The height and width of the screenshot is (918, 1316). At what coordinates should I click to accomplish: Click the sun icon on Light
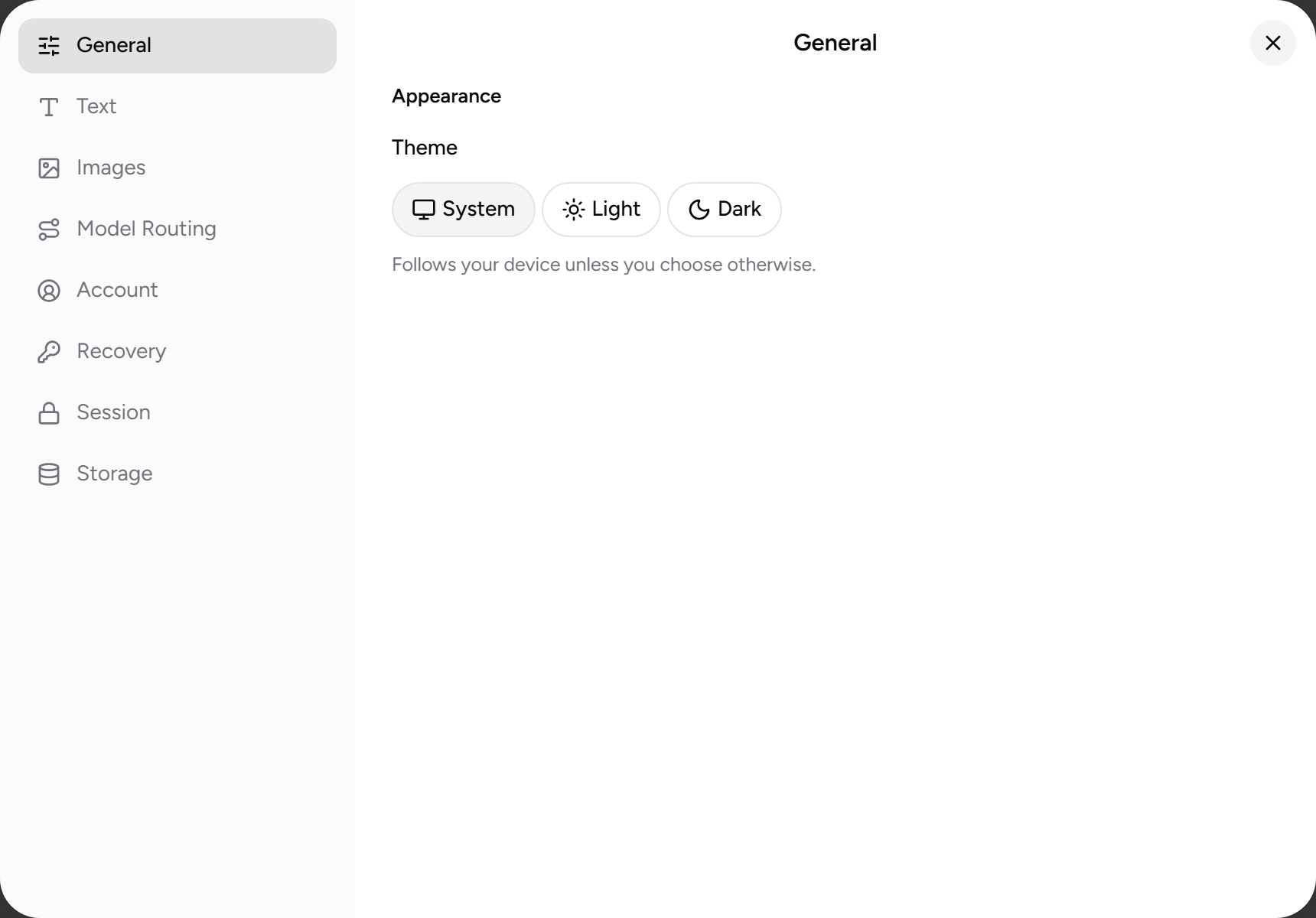[573, 210]
